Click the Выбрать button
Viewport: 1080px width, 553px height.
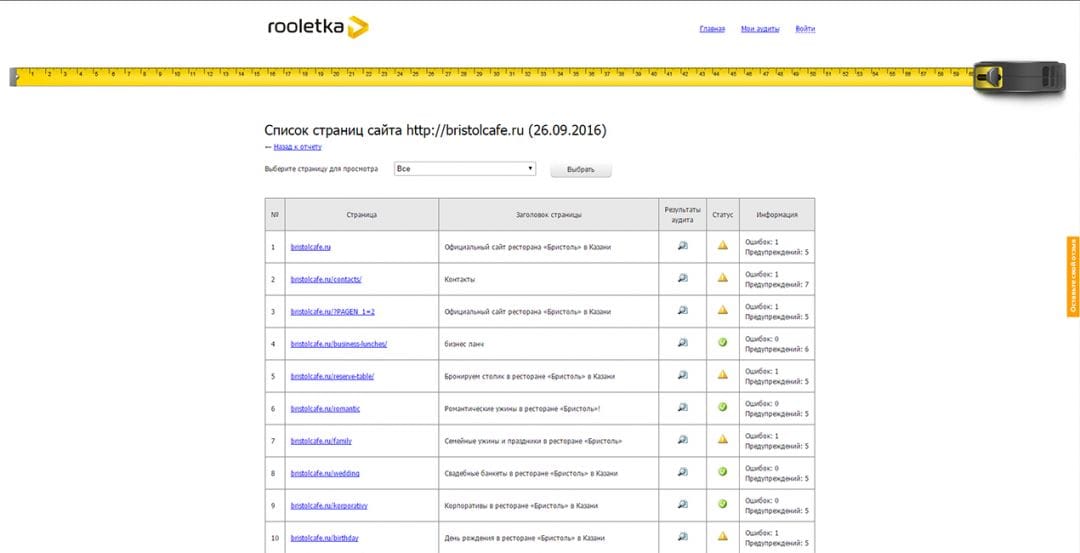[x=581, y=170]
